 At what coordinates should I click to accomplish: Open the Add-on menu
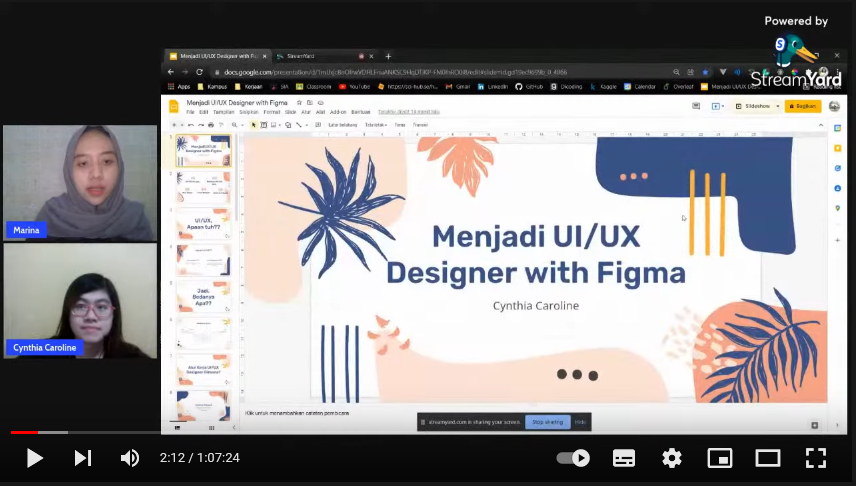point(338,112)
